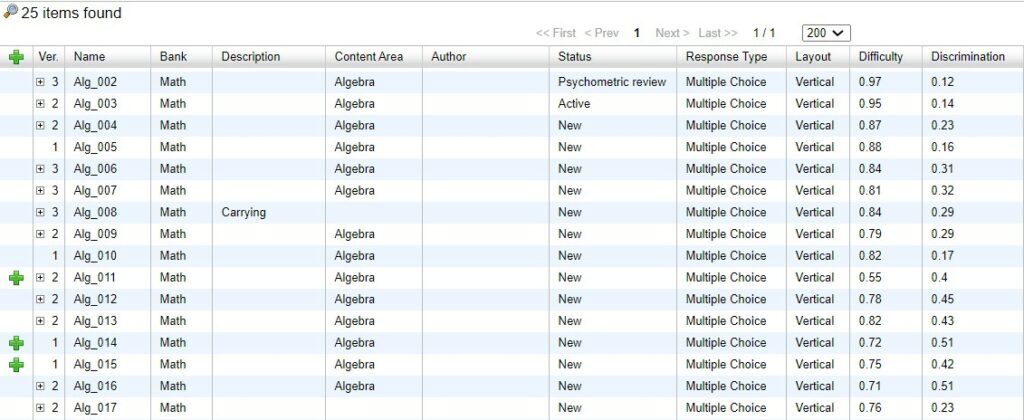Select the Alg_005 item name

[95, 147]
